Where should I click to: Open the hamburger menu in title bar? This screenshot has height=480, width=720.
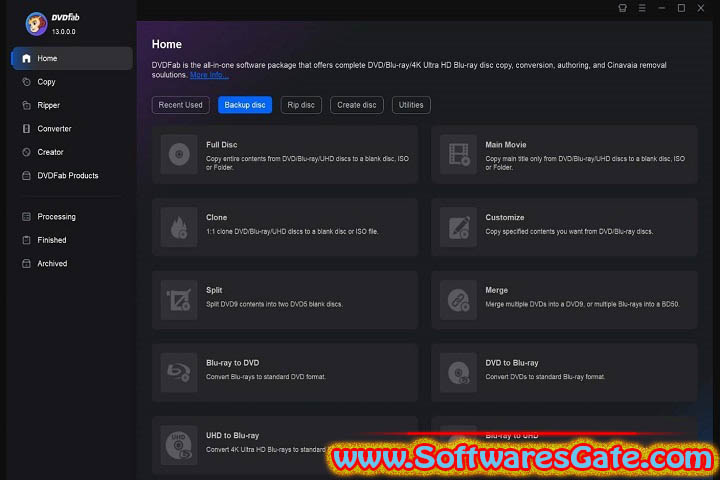642,8
